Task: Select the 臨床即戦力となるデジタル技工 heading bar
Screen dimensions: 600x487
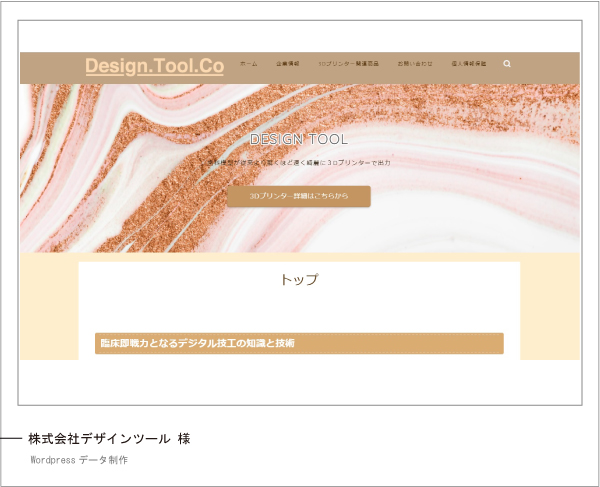Action: pyautogui.click(x=299, y=343)
